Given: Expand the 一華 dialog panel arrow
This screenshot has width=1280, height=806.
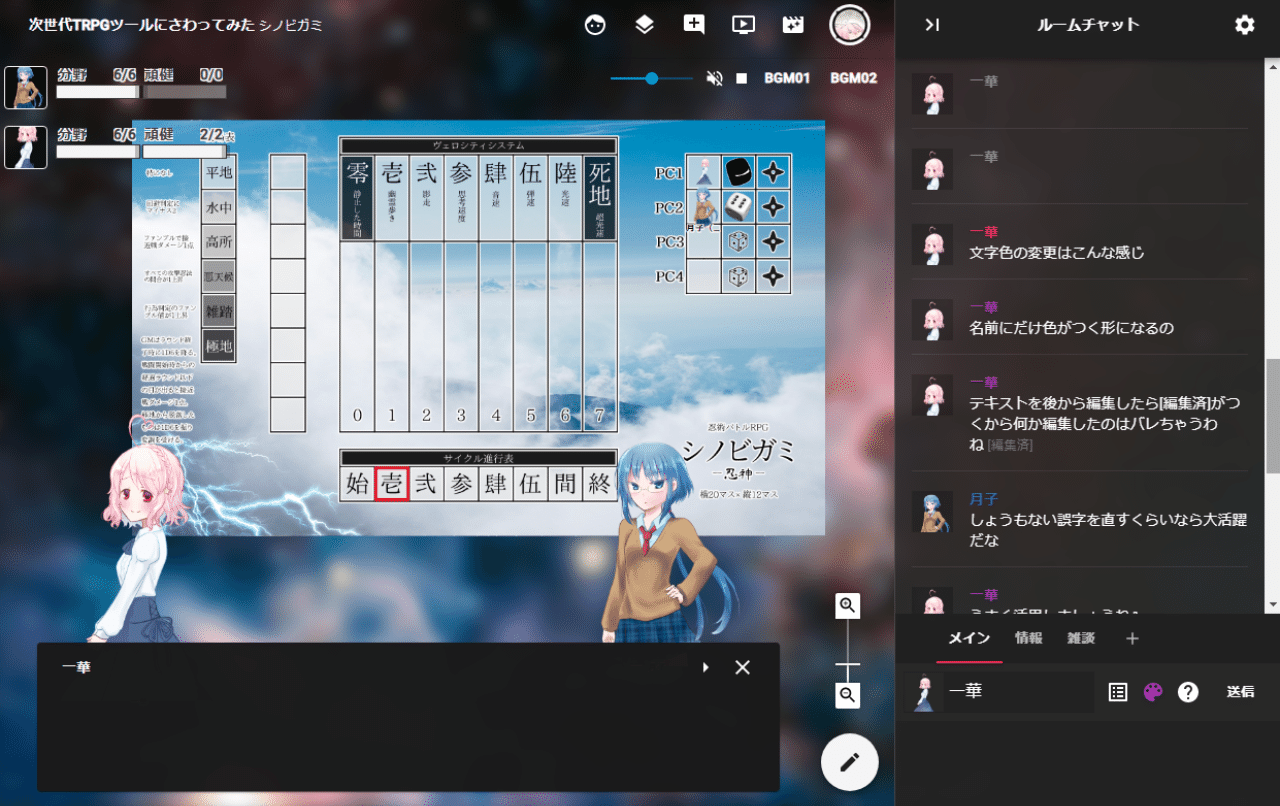Looking at the screenshot, I should [705, 667].
